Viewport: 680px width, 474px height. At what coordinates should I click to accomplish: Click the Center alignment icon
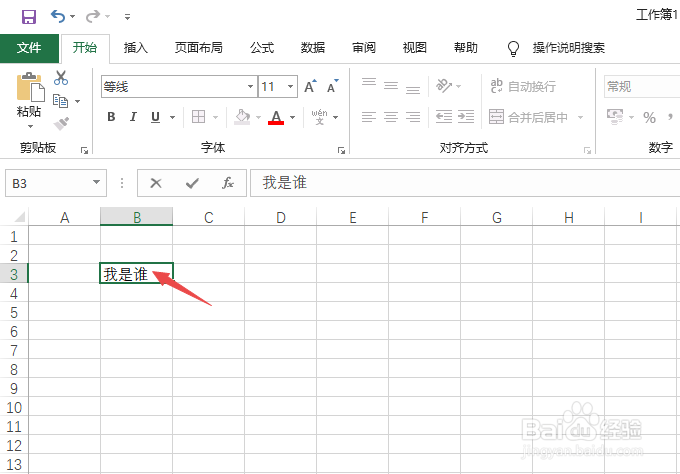tap(391, 117)
